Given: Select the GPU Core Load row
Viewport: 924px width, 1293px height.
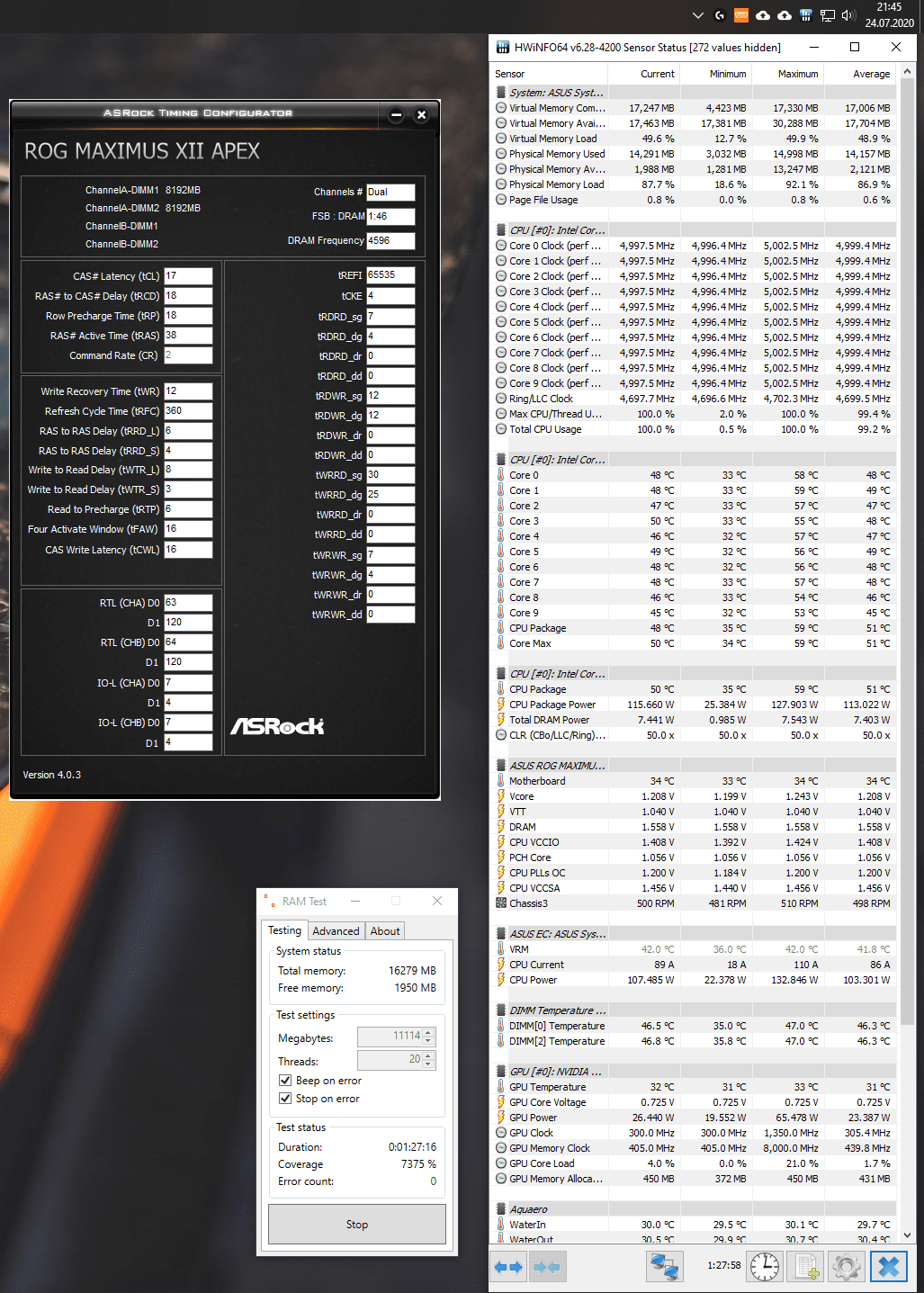Looking at the screenshot, I should [x=694, y=1163].
